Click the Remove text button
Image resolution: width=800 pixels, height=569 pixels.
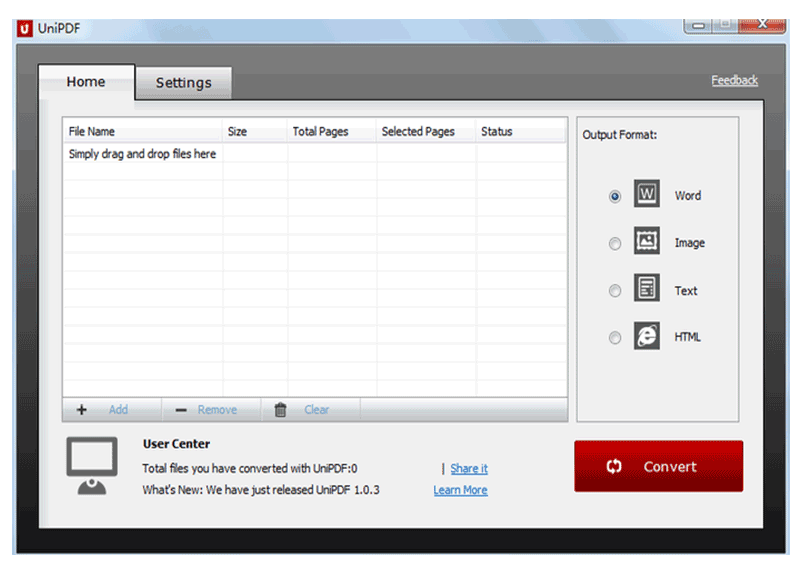(217, 410)
